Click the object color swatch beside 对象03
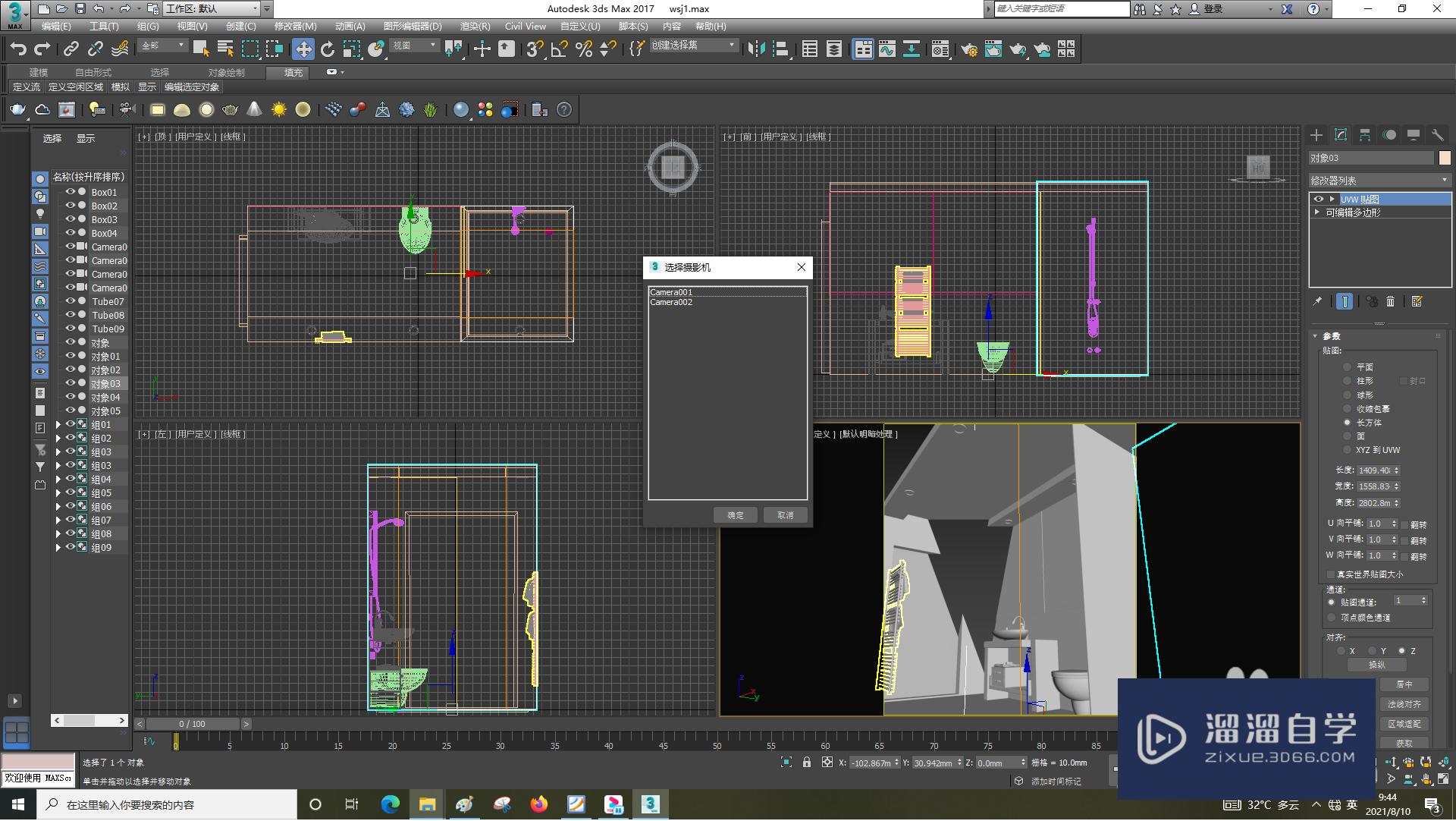Image resolution: width=1456 pixels, height=821 pixels. tap(1444, 158)
